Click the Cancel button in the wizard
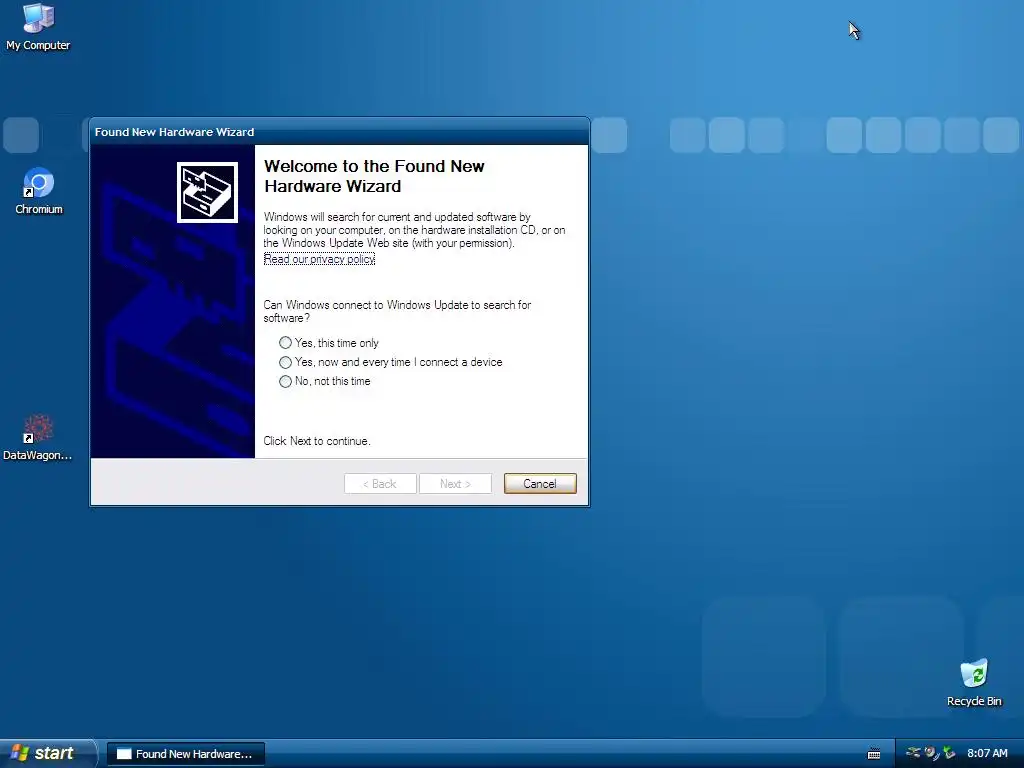This screenshot has height=768, width=1024. [x=540, y=484]
